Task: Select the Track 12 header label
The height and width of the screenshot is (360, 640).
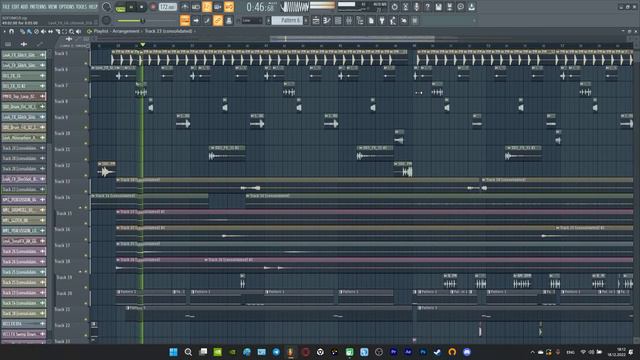Action: (62, 165)
